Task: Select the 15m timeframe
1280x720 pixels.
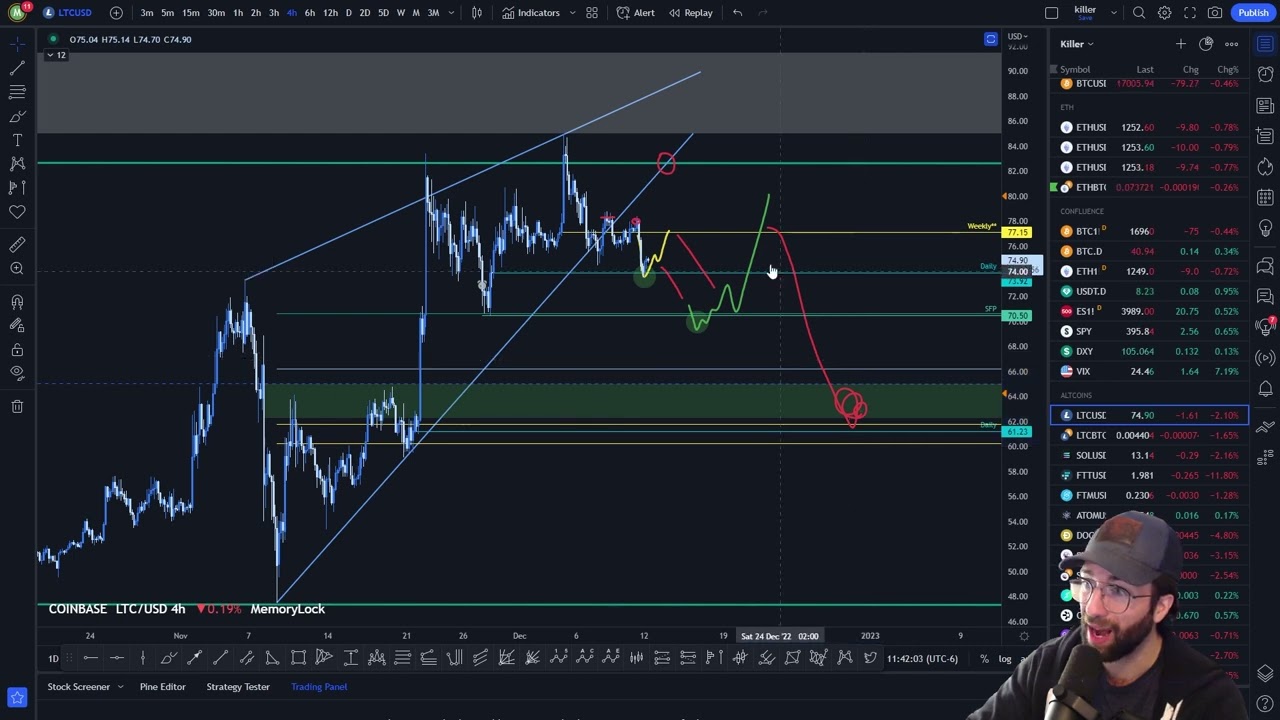Action: click(x=190, y=13)
